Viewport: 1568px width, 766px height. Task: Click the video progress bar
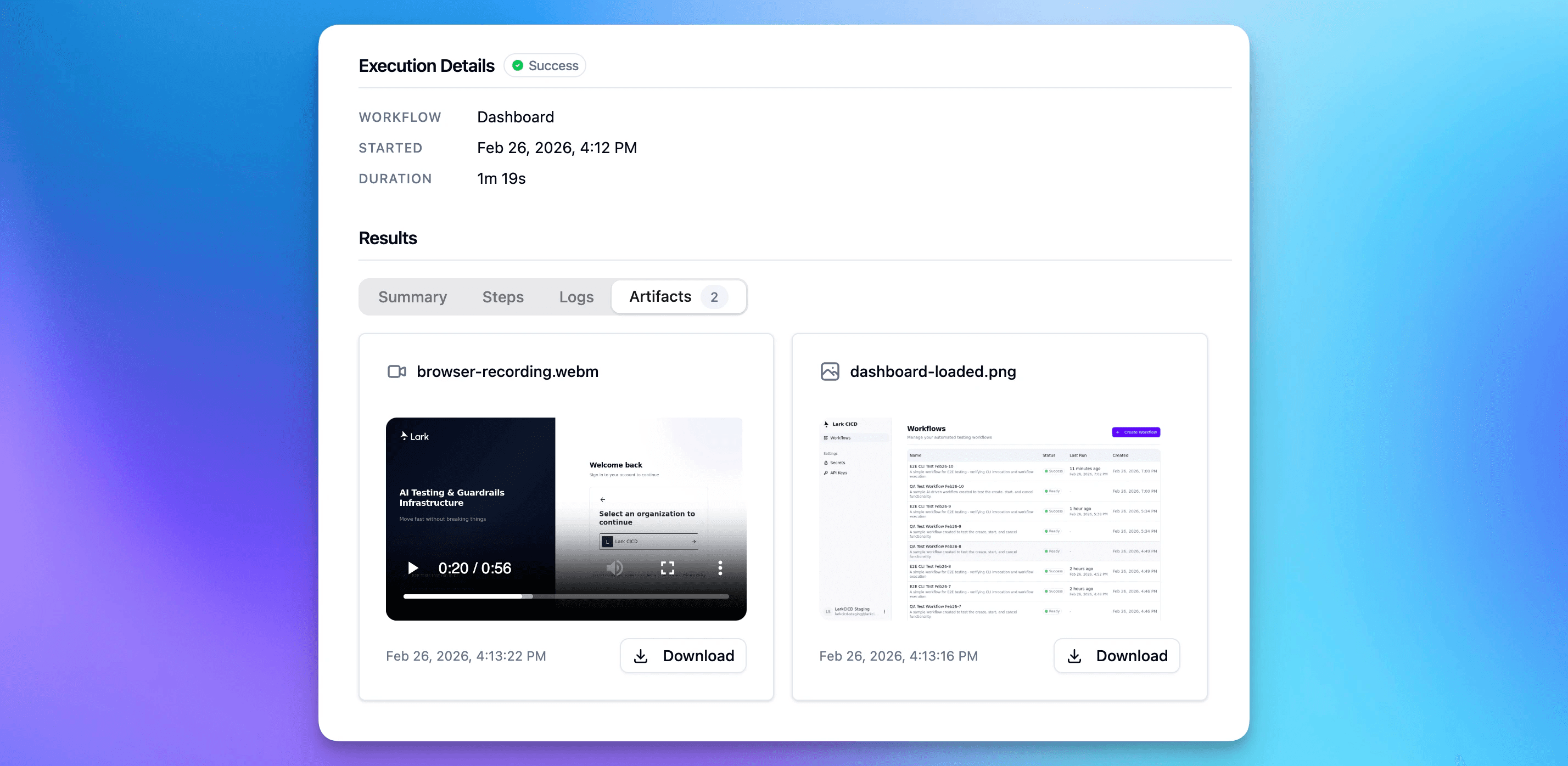click(566, 596)
